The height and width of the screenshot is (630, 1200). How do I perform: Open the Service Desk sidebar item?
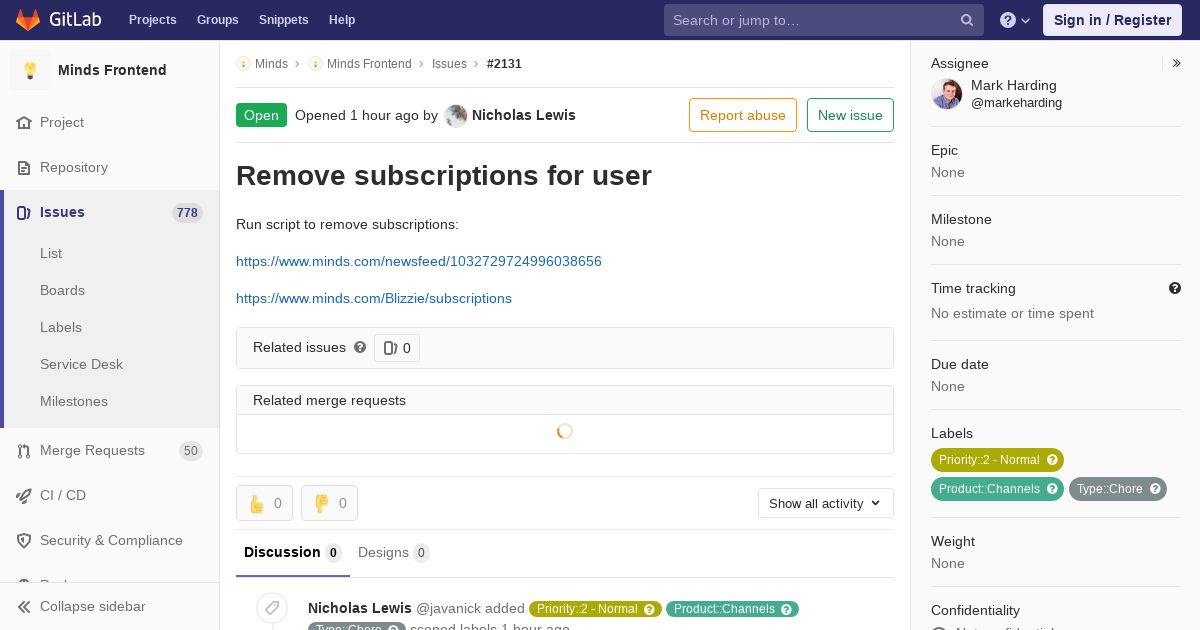(x=81, y=364)
